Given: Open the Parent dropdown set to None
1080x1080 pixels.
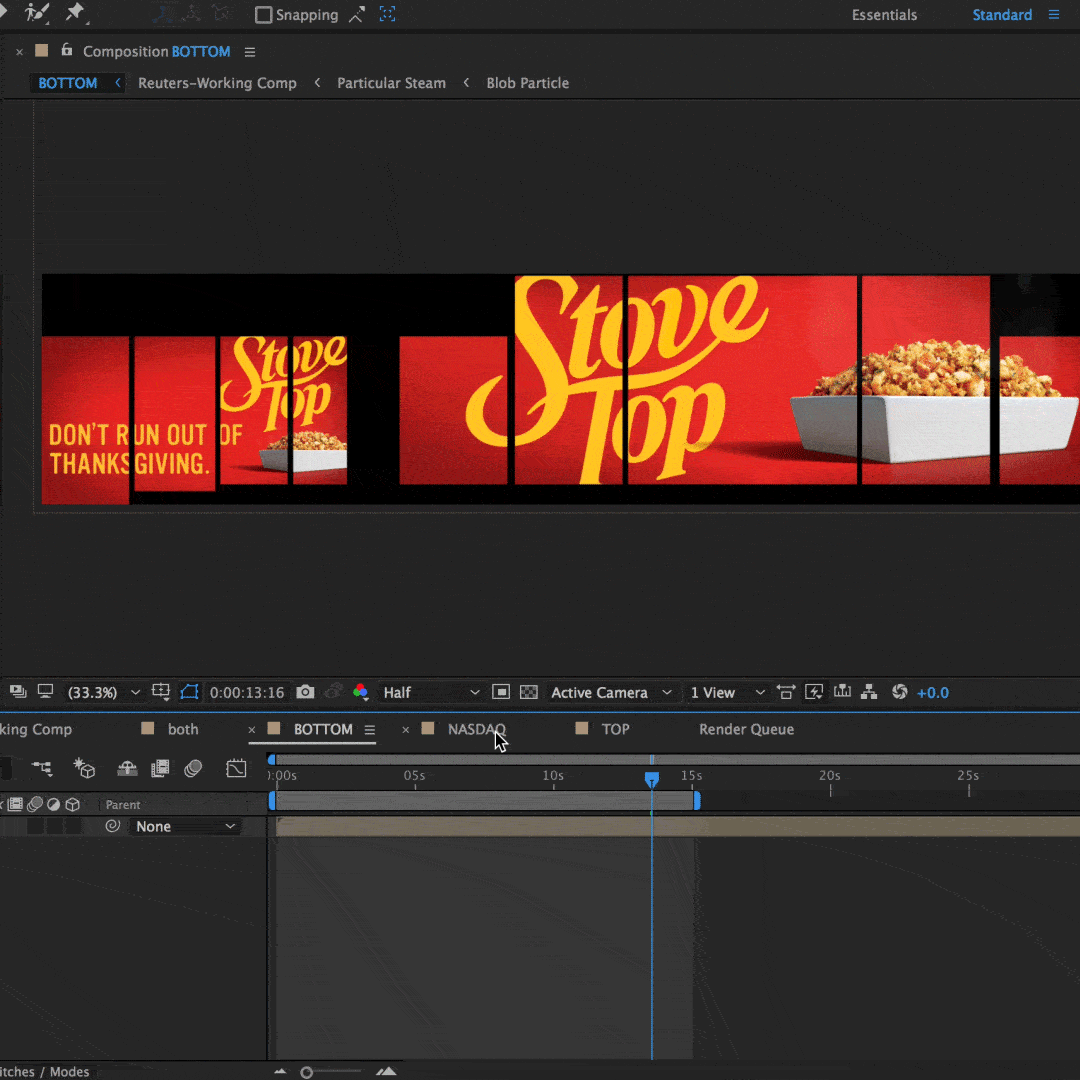Looking at the screenshot, I should click(185, 826).
